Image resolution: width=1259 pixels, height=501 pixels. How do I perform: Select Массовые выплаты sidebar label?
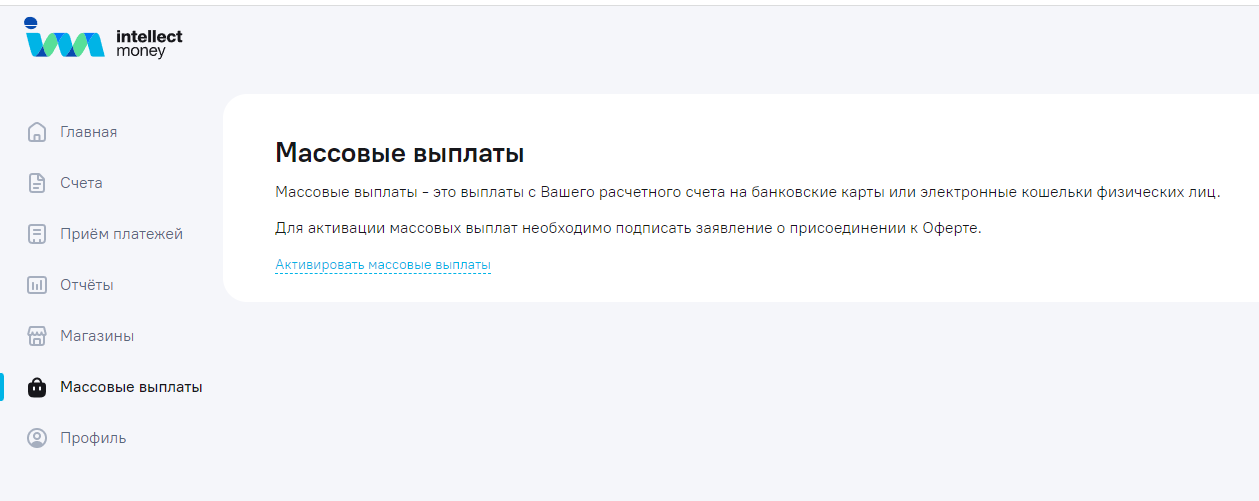tap(131, 387)
